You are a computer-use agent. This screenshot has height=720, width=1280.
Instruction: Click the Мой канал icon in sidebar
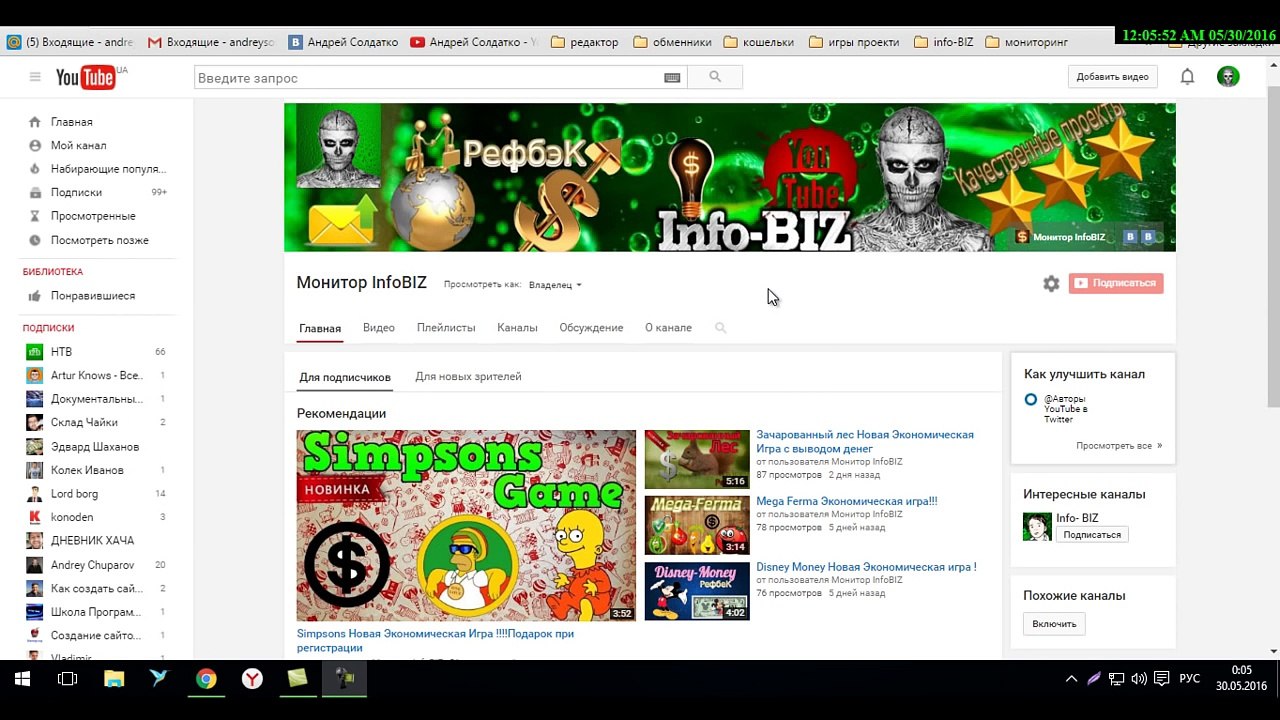[35, 146]
